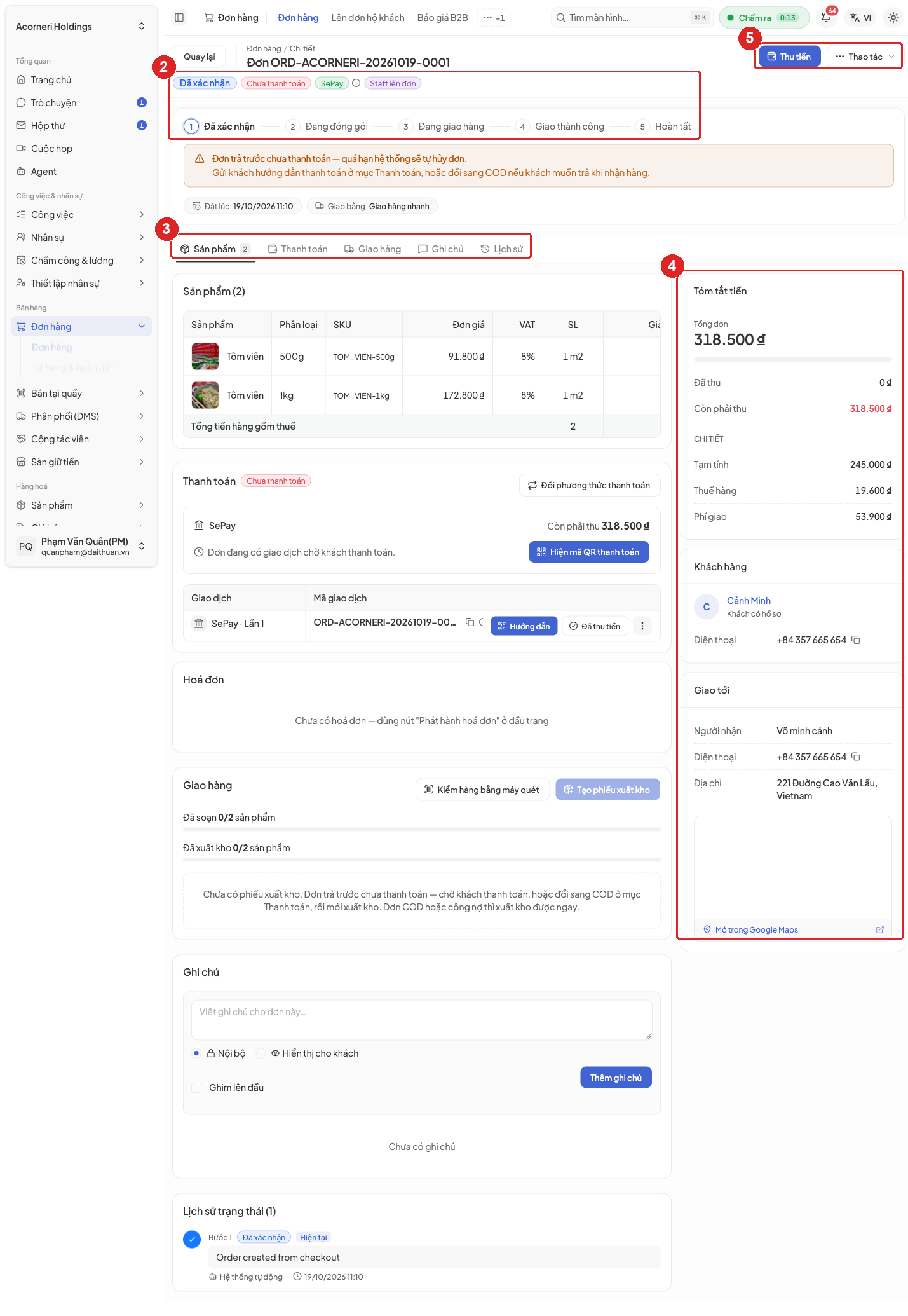This screenshot has width=908, height=1316.
Task: Show the +1 overflow tabs in the top bar
Action: click(494, 18)
